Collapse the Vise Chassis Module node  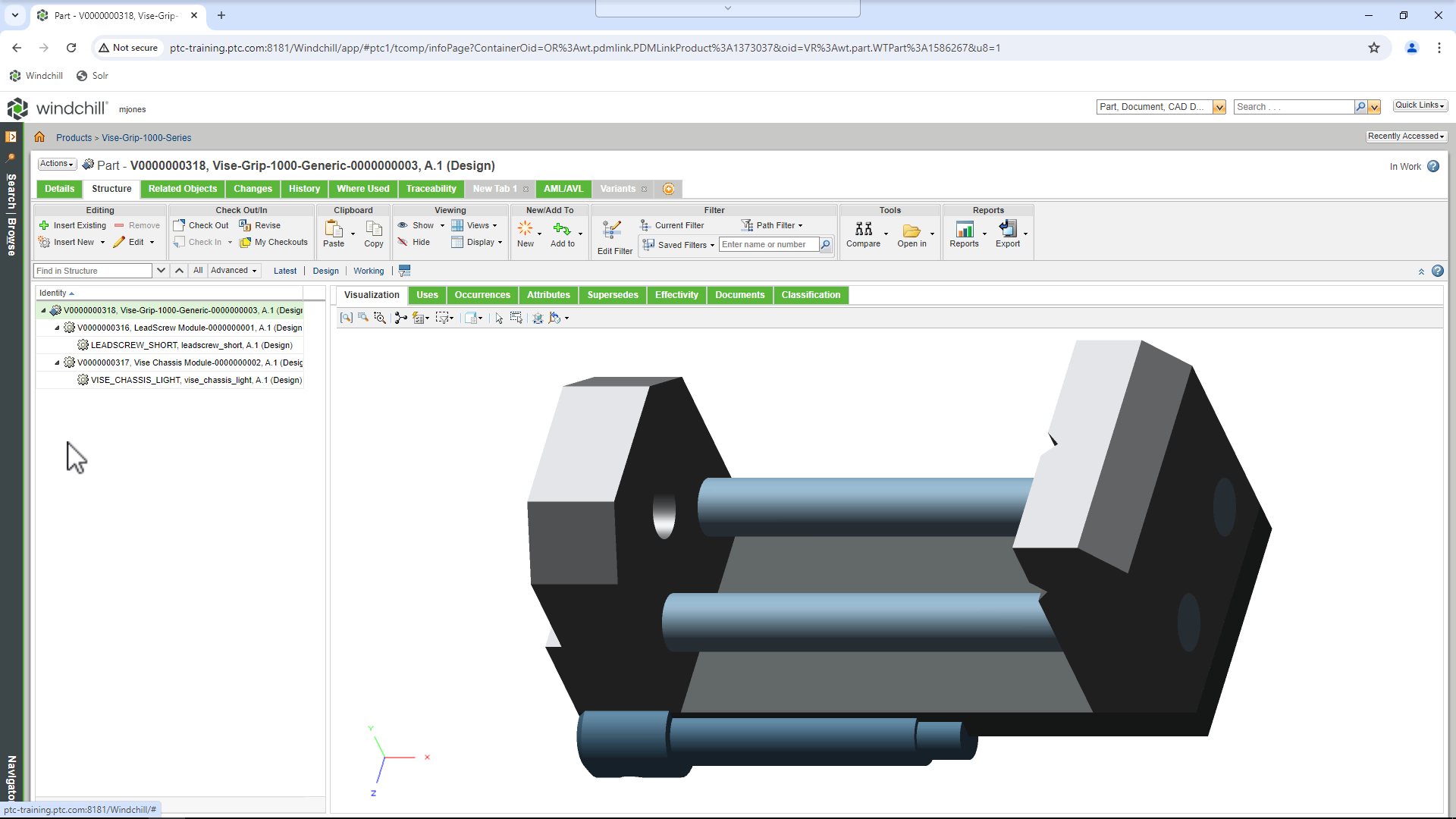57,362
